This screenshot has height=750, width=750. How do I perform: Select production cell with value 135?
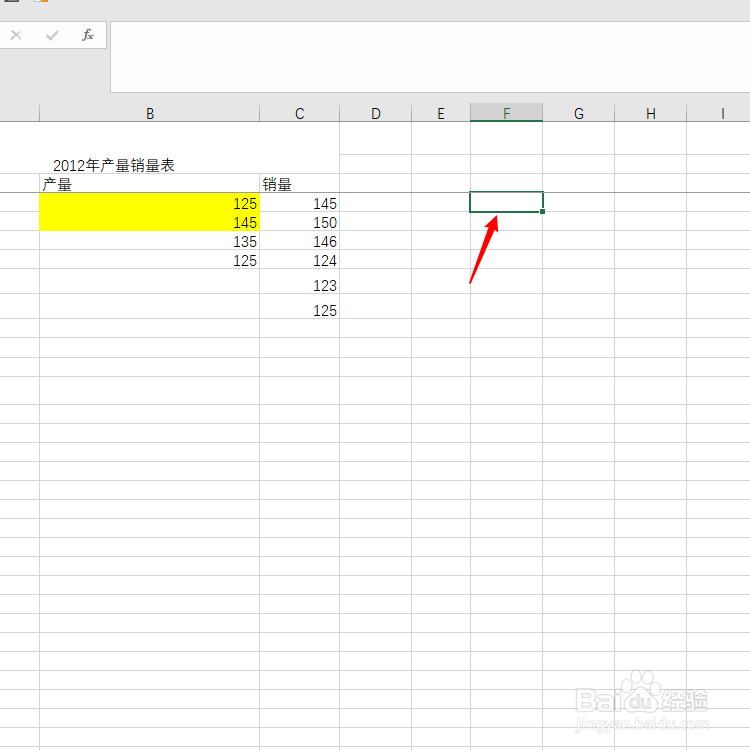click(x=149, y=241)
